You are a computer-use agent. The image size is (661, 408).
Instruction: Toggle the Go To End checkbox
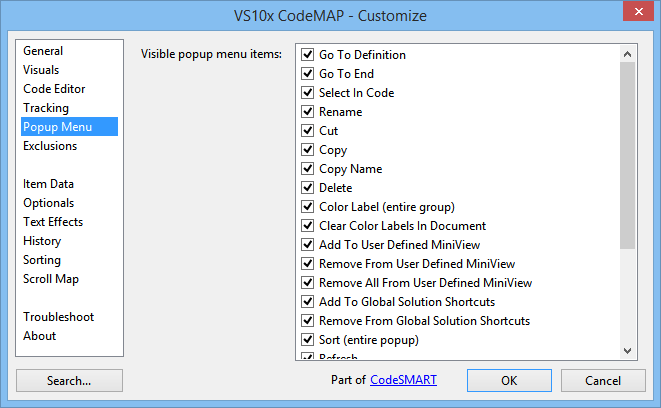click(308, 74)
